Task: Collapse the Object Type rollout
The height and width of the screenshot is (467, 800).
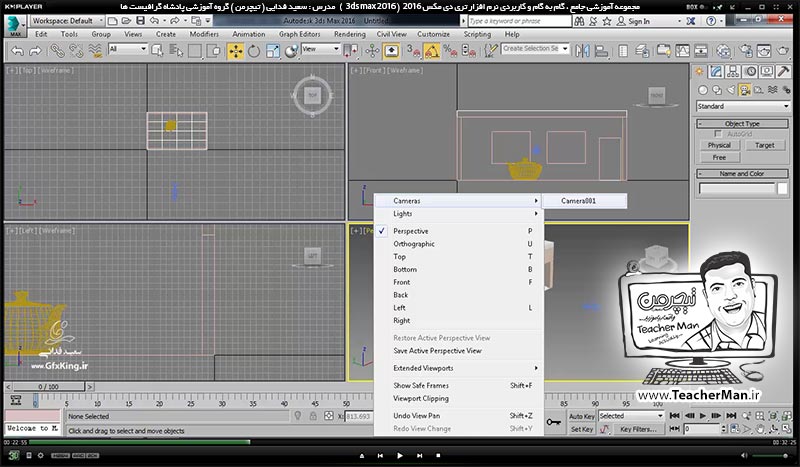Action: point(742,124)
